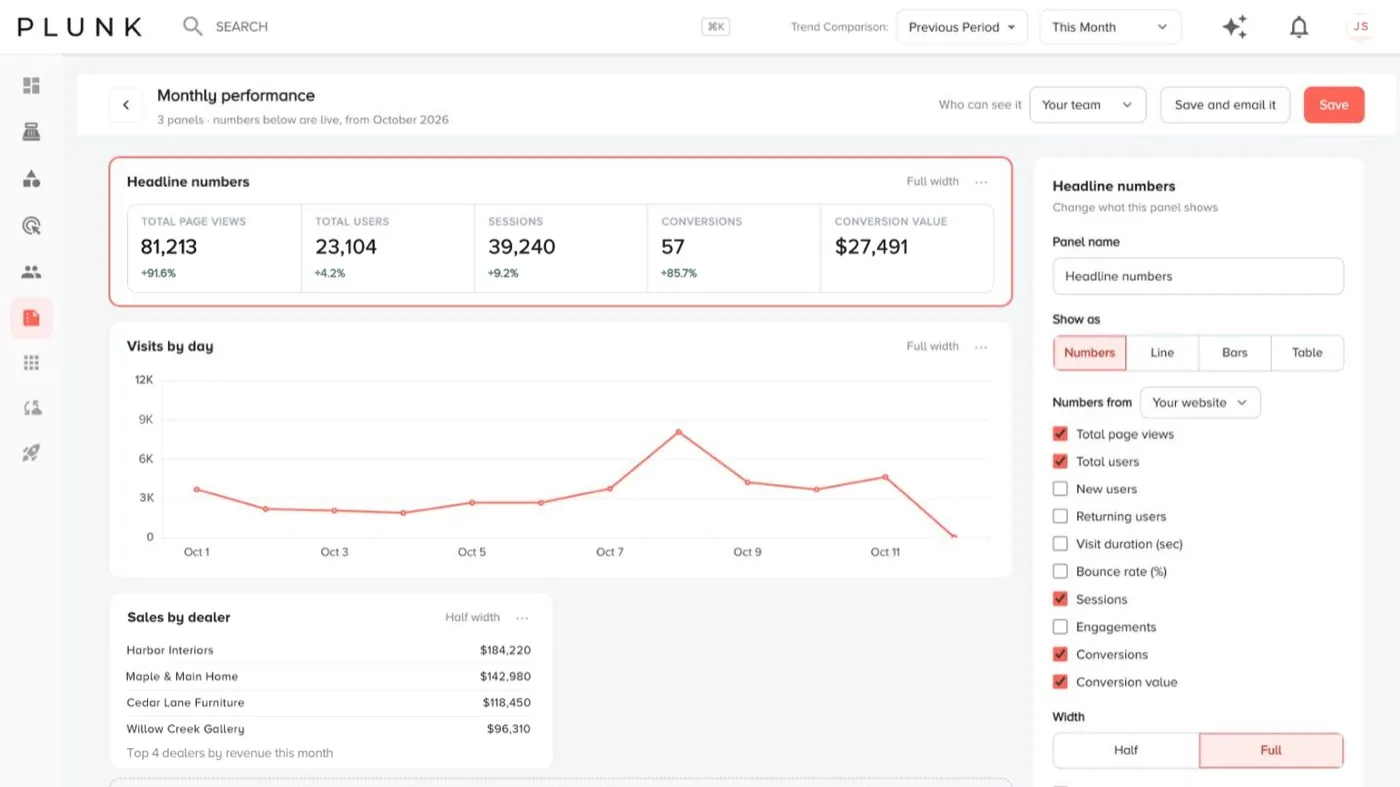Screen dimensions: 1400x787
Task: Open the notifications bell
Action: (1299, 27)
